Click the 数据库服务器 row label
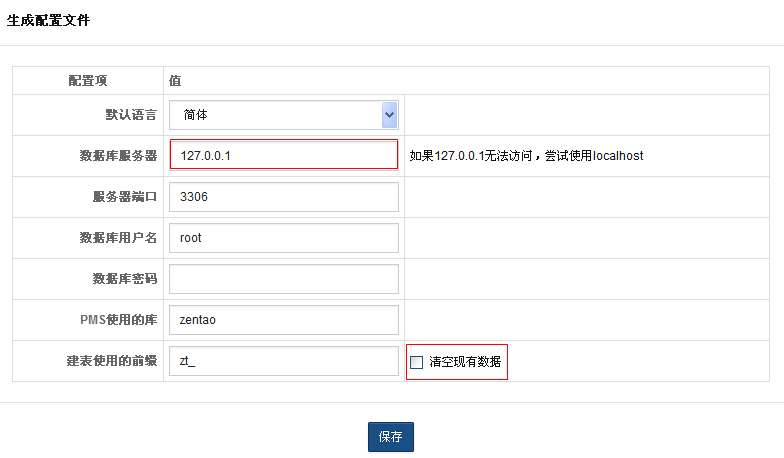 (118, 156)
